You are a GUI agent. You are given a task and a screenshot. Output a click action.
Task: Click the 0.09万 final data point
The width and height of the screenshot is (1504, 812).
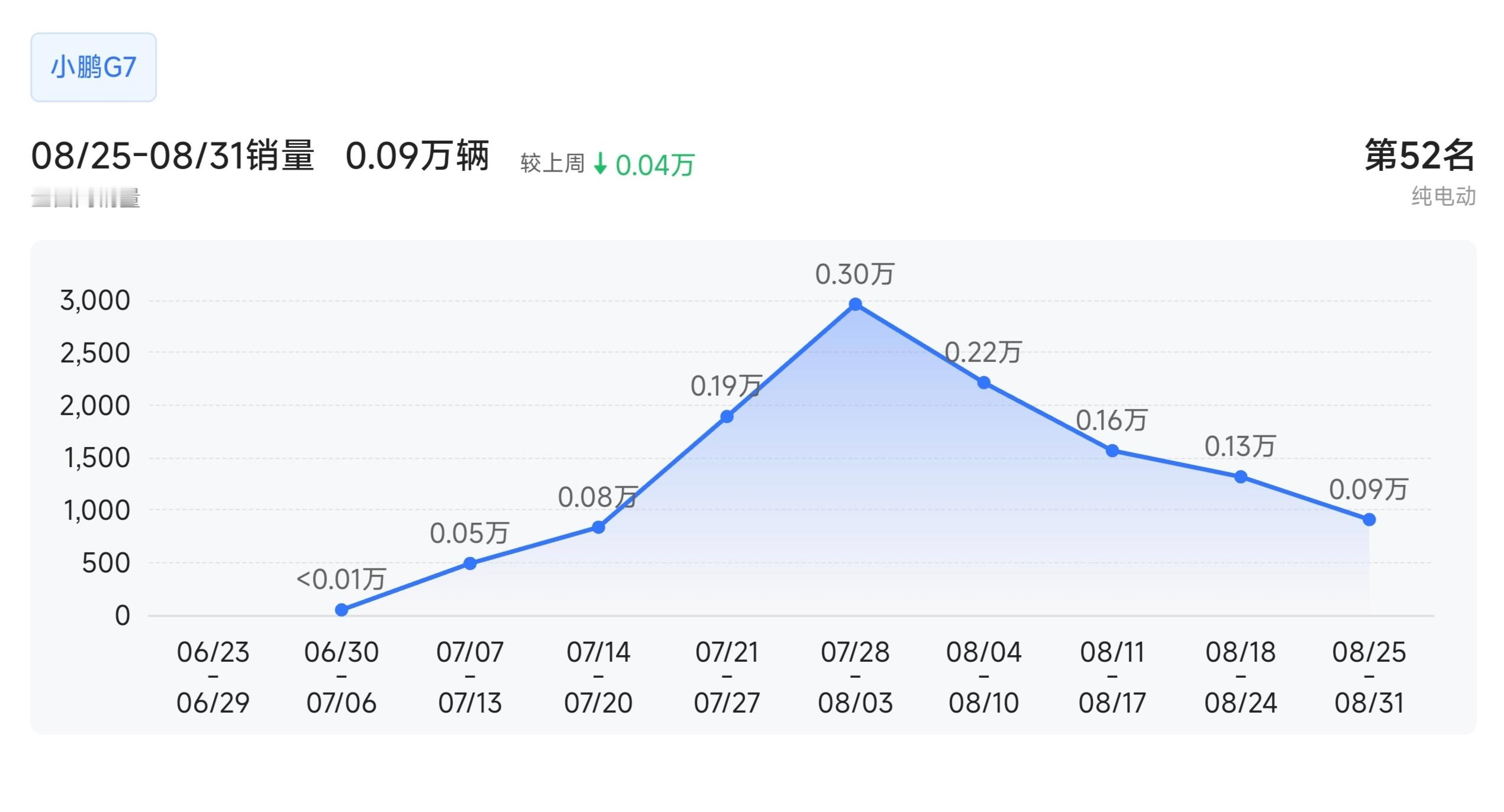[1369, 520]
